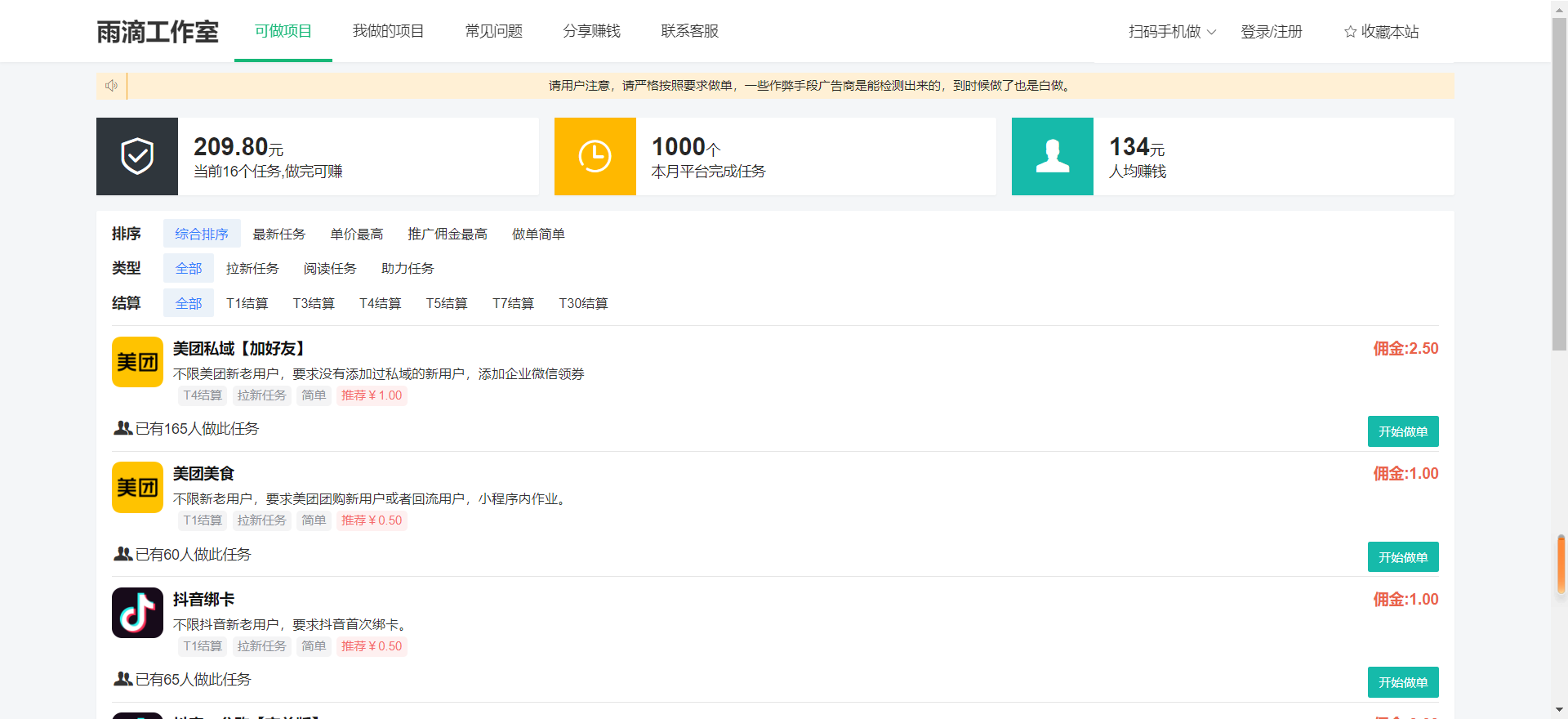Click the teal user avatar icon
Image resolution: width=1568 pixels, height=719 pixels.
(x=1053, y=156)
